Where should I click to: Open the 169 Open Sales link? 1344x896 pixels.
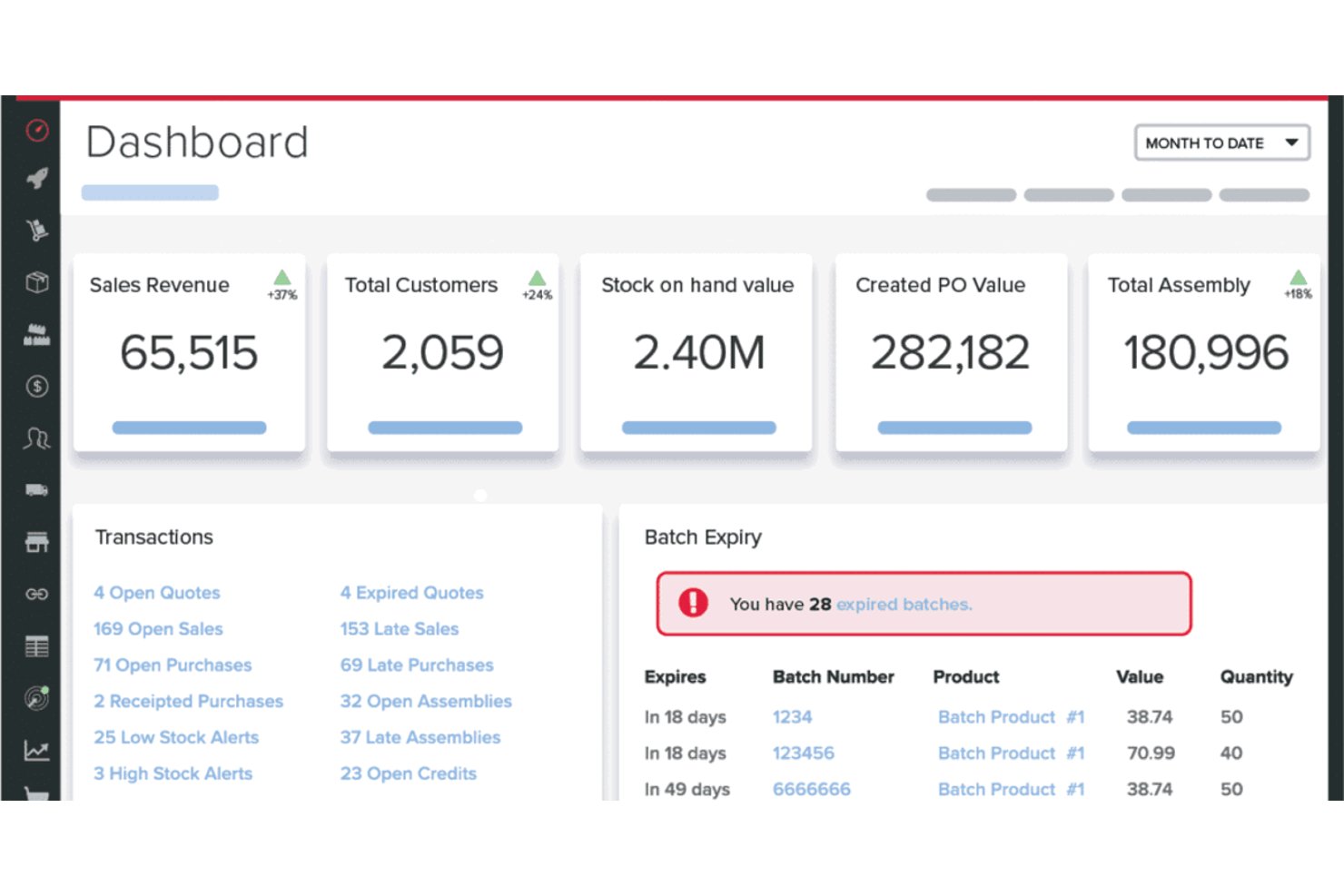(x=158, y=629)
